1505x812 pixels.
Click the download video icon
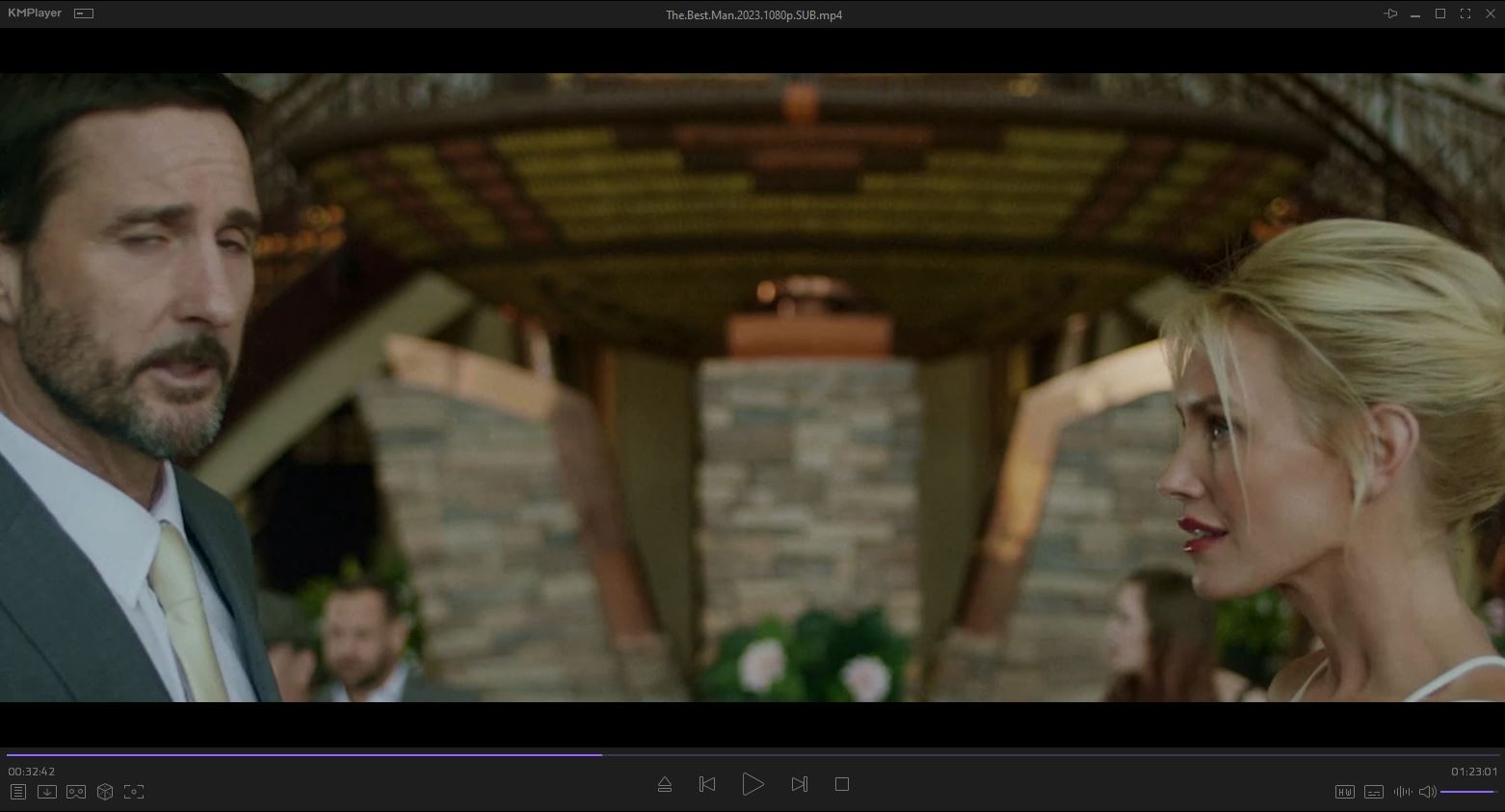click(46, 792)
